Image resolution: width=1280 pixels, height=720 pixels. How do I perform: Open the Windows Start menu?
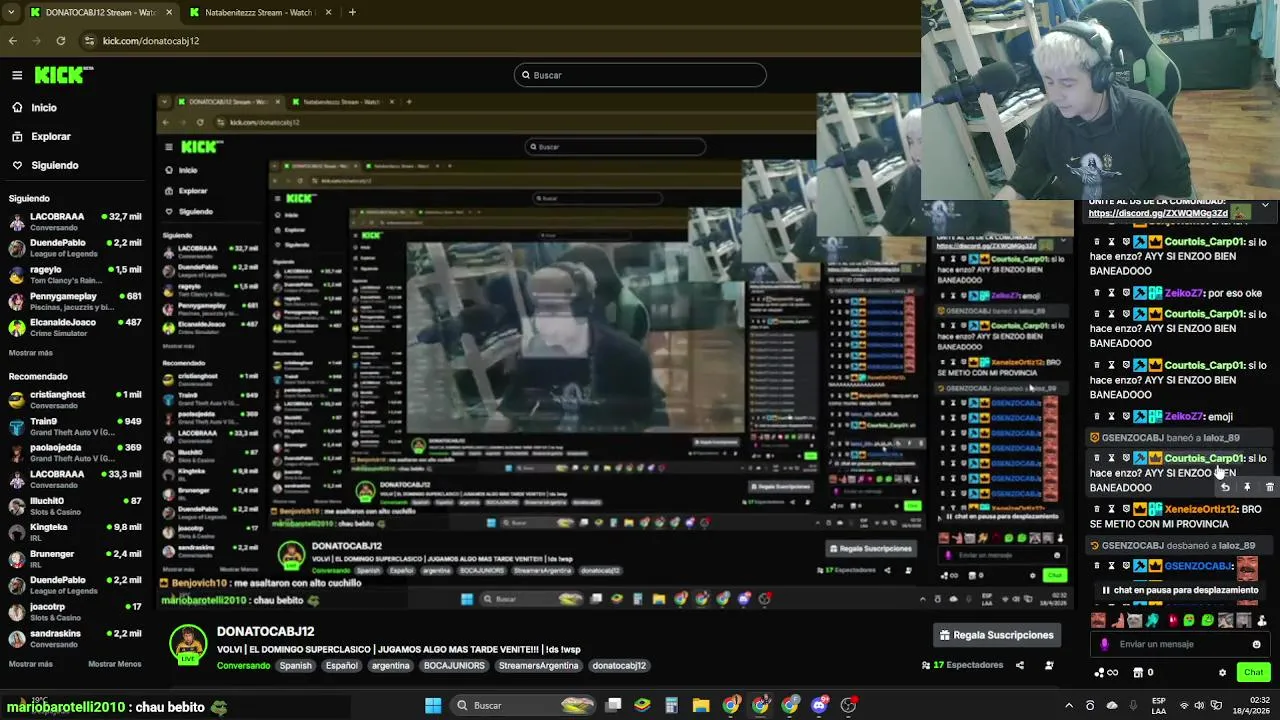433,705
